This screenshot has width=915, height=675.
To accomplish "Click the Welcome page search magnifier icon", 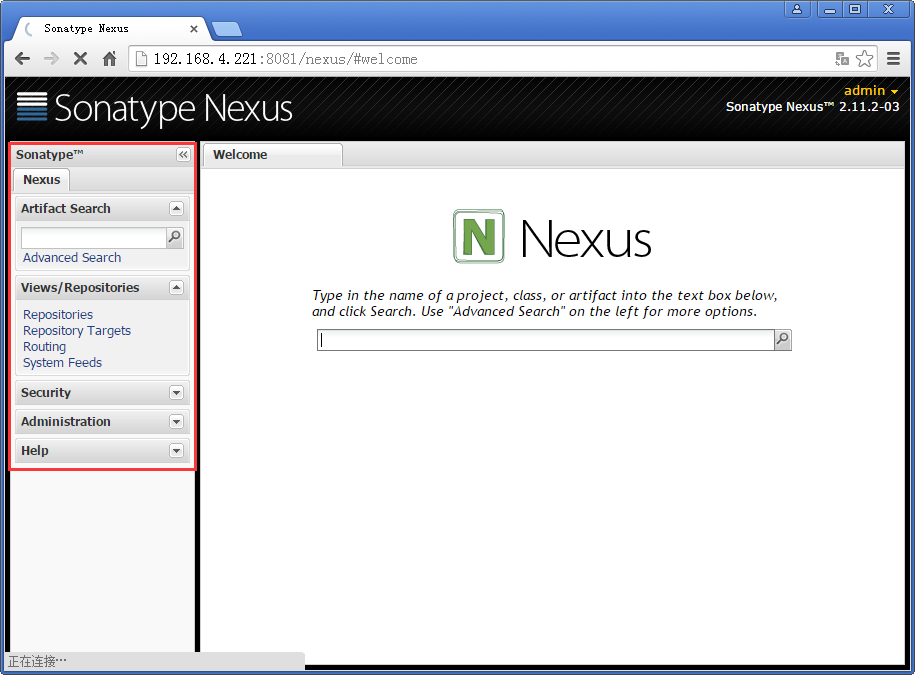I will click(x=783, y=340).
